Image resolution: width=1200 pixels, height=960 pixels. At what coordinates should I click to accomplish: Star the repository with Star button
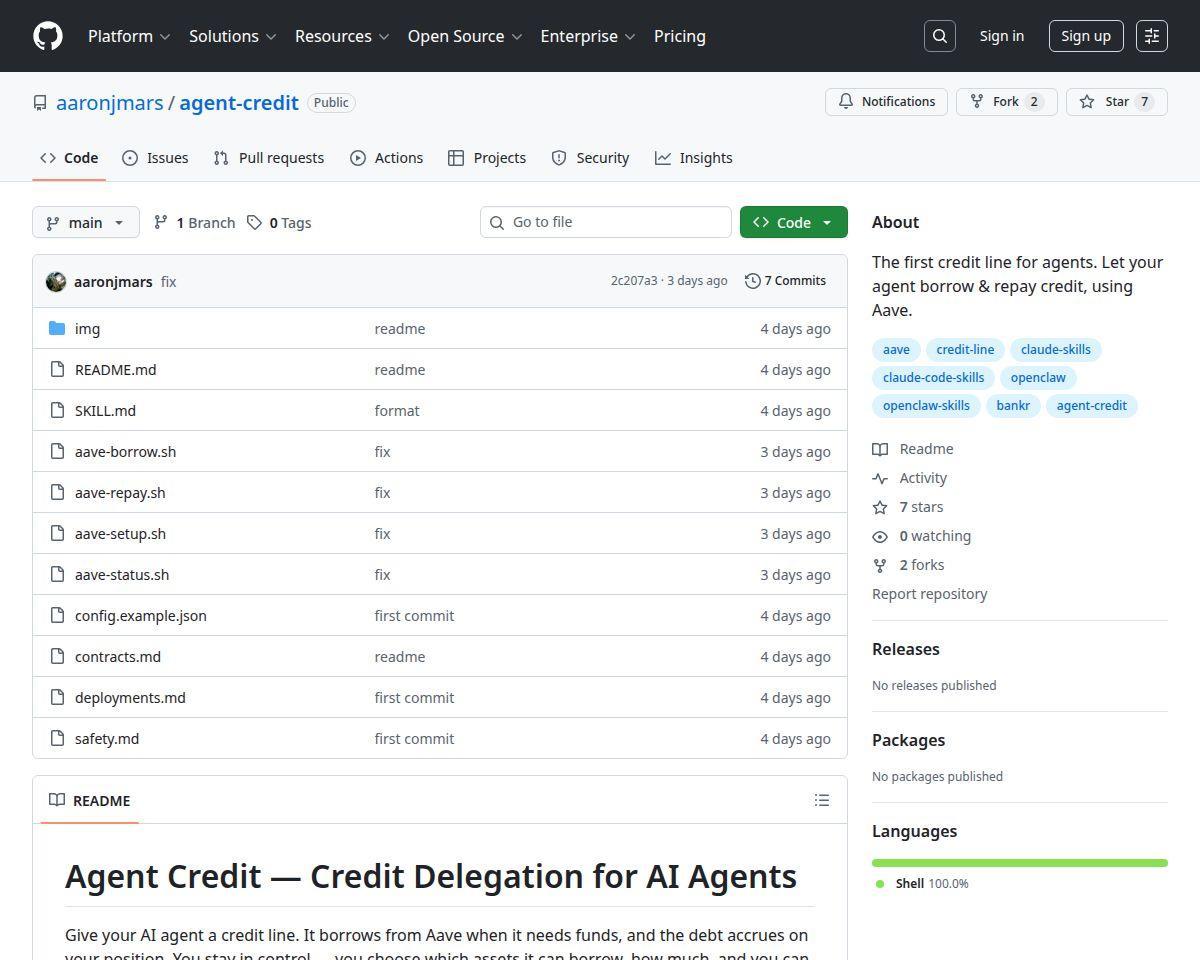click(x=1117, y=102)
